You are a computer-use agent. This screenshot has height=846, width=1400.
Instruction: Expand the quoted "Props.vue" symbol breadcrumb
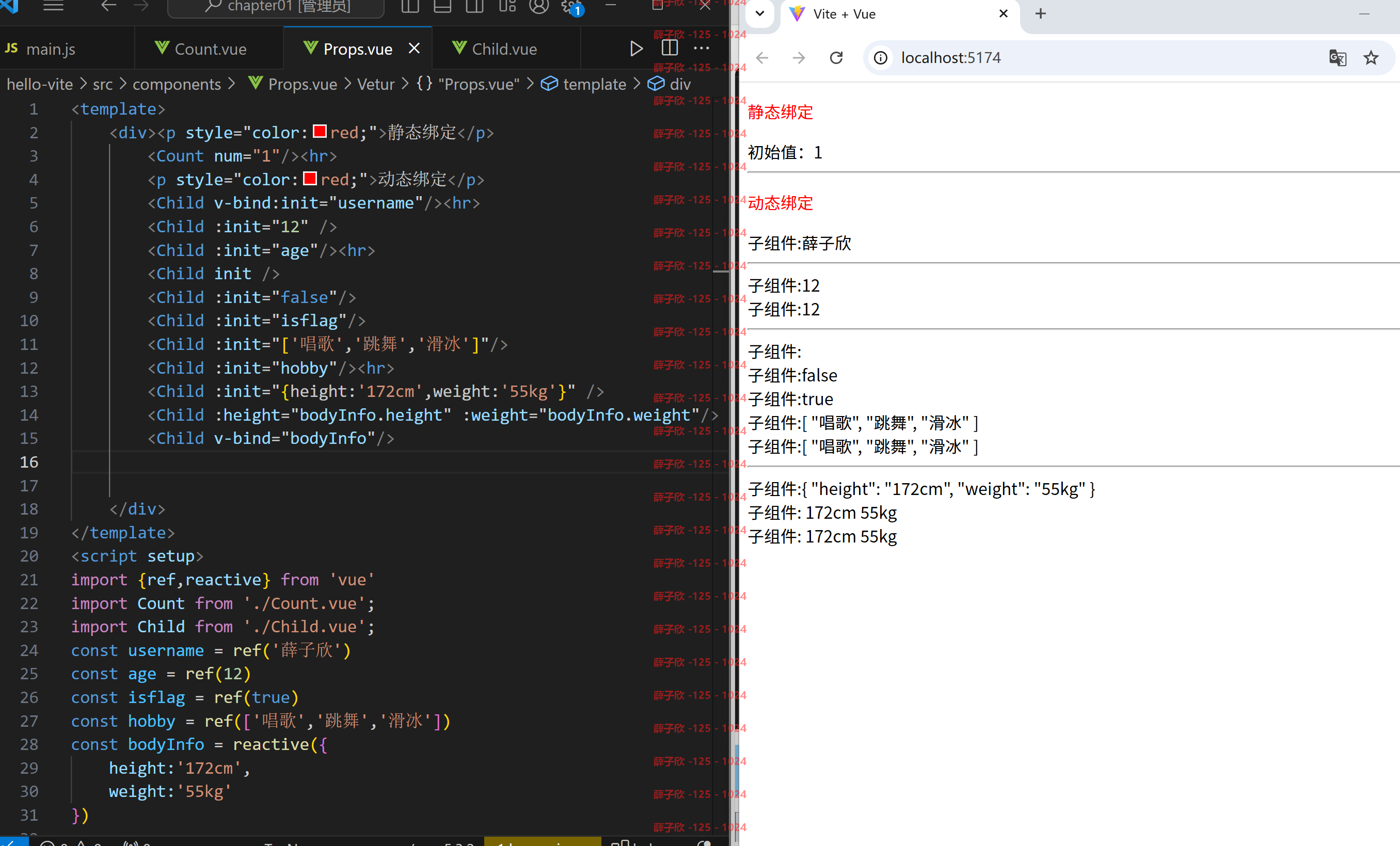click(468, 84)
